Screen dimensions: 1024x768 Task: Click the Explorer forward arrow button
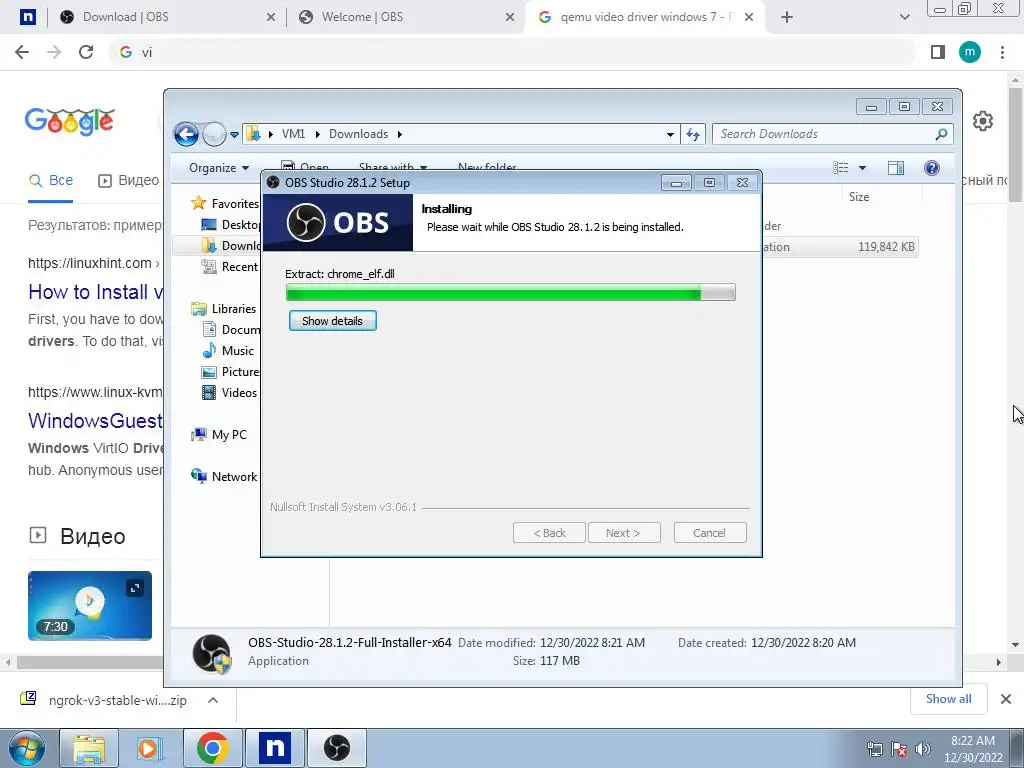point(214,135)
